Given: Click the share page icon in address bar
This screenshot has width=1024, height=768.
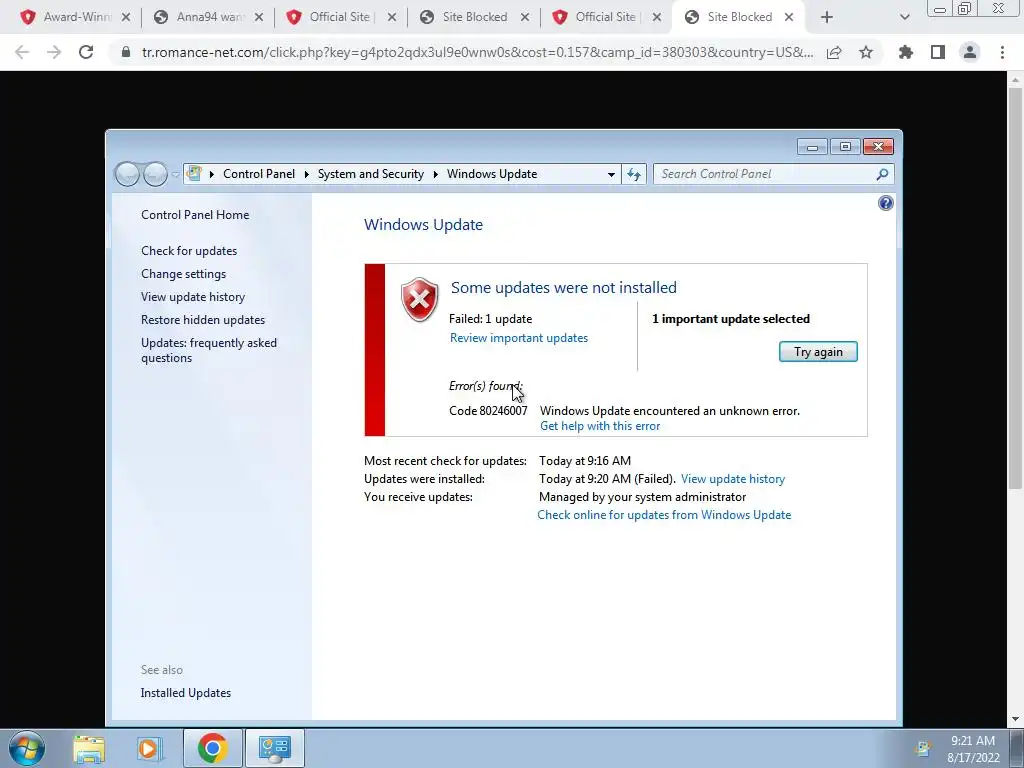Looking at the screenshot, I should [x=834, y=52].
